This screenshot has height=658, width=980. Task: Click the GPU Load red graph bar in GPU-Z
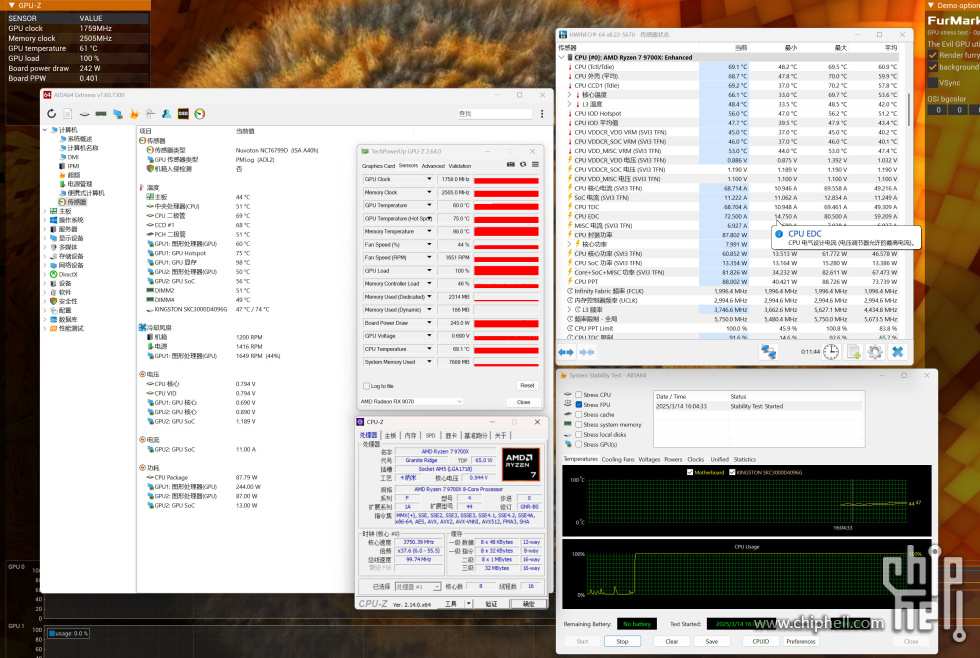coord(506,271)
